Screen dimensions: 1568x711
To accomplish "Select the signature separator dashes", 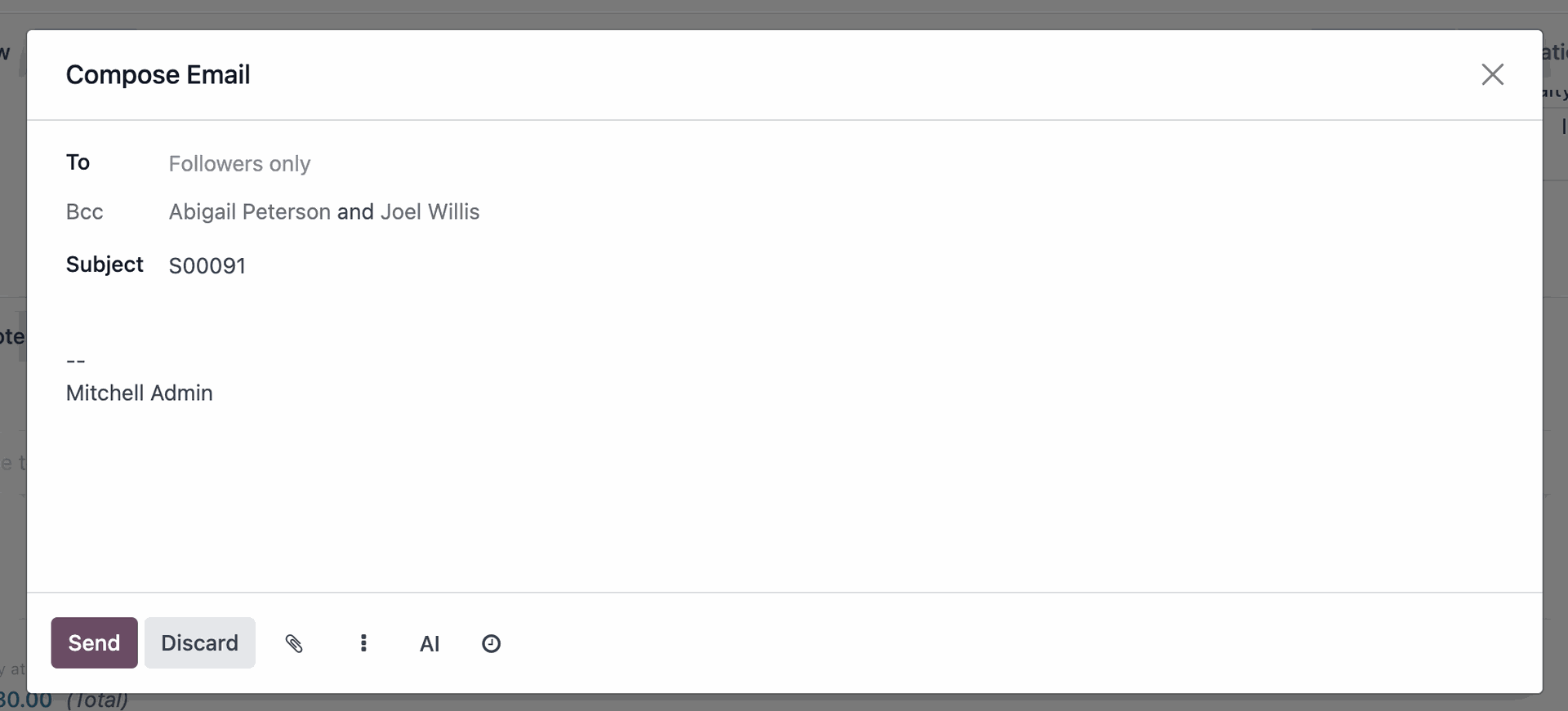I will (x=75, y=360).
